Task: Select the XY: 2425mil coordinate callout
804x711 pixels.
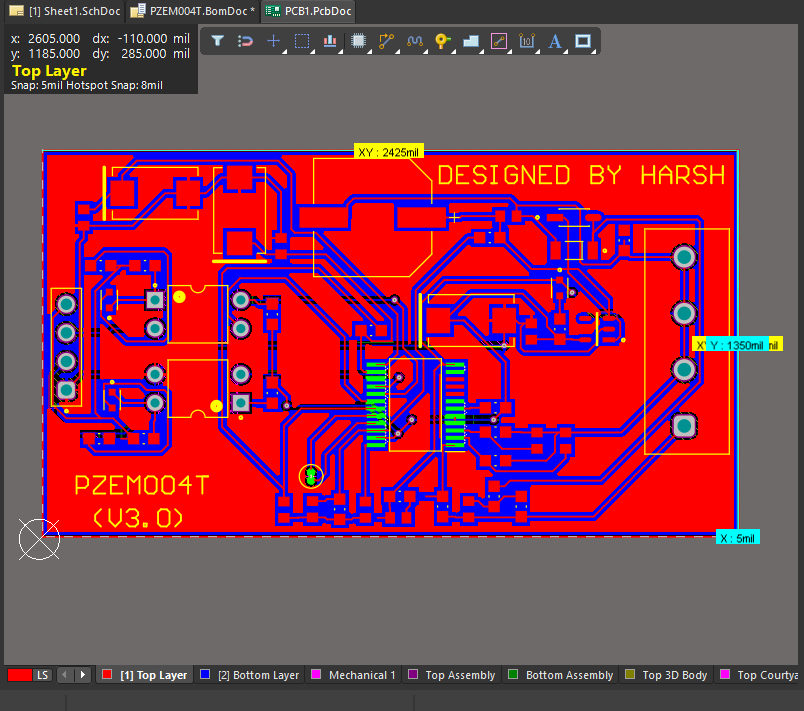Action: coord(388,150)
